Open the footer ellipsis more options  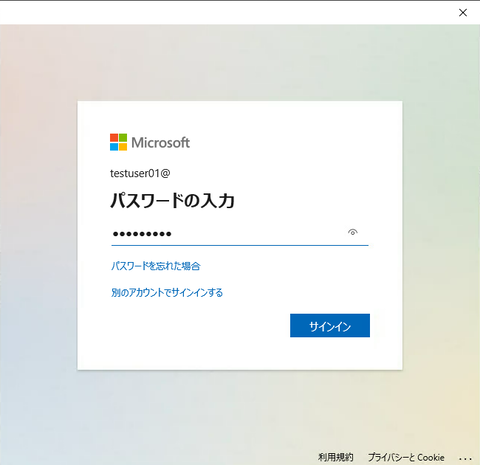point(465,459)
